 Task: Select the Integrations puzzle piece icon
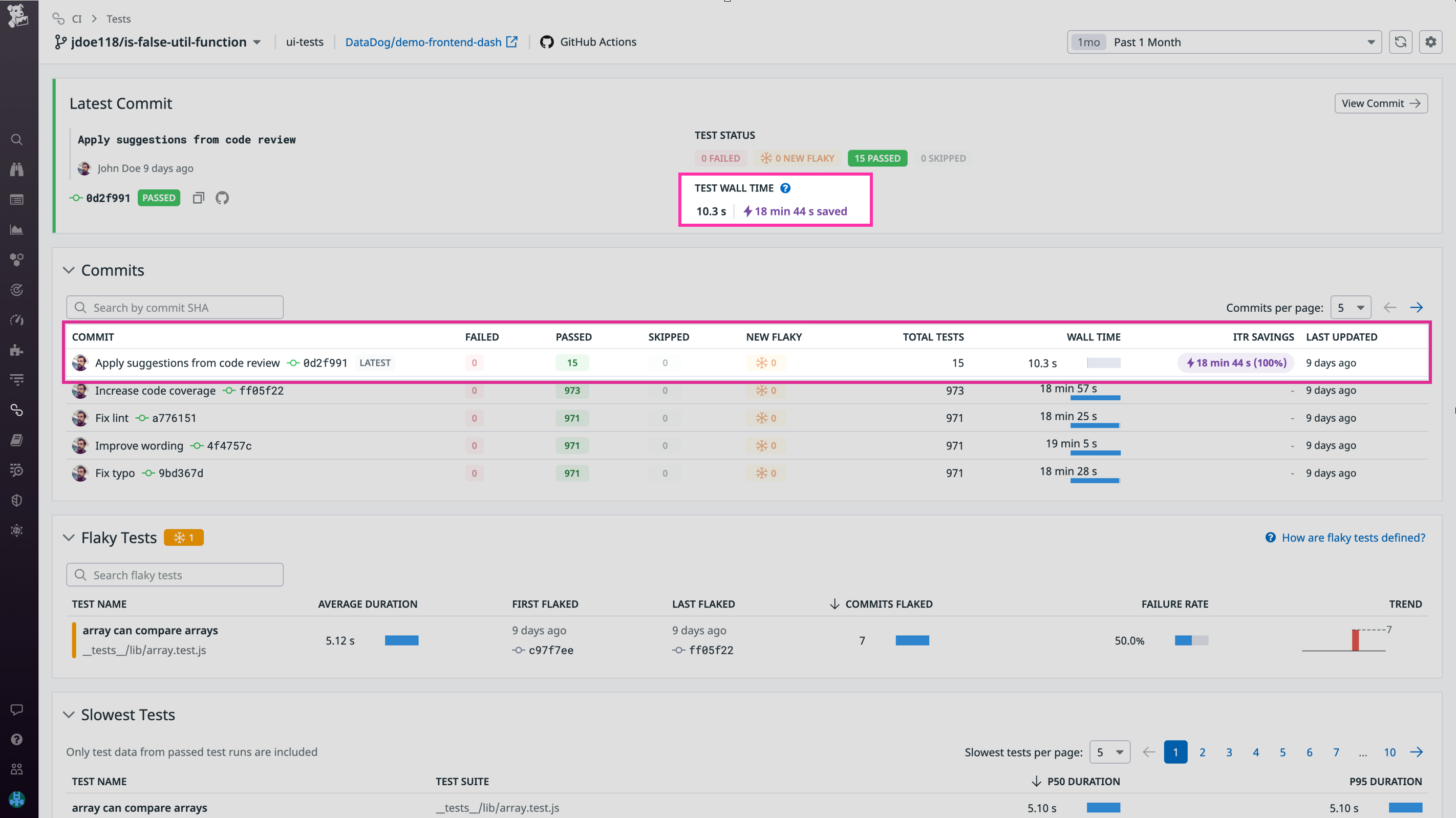point(16,351)
